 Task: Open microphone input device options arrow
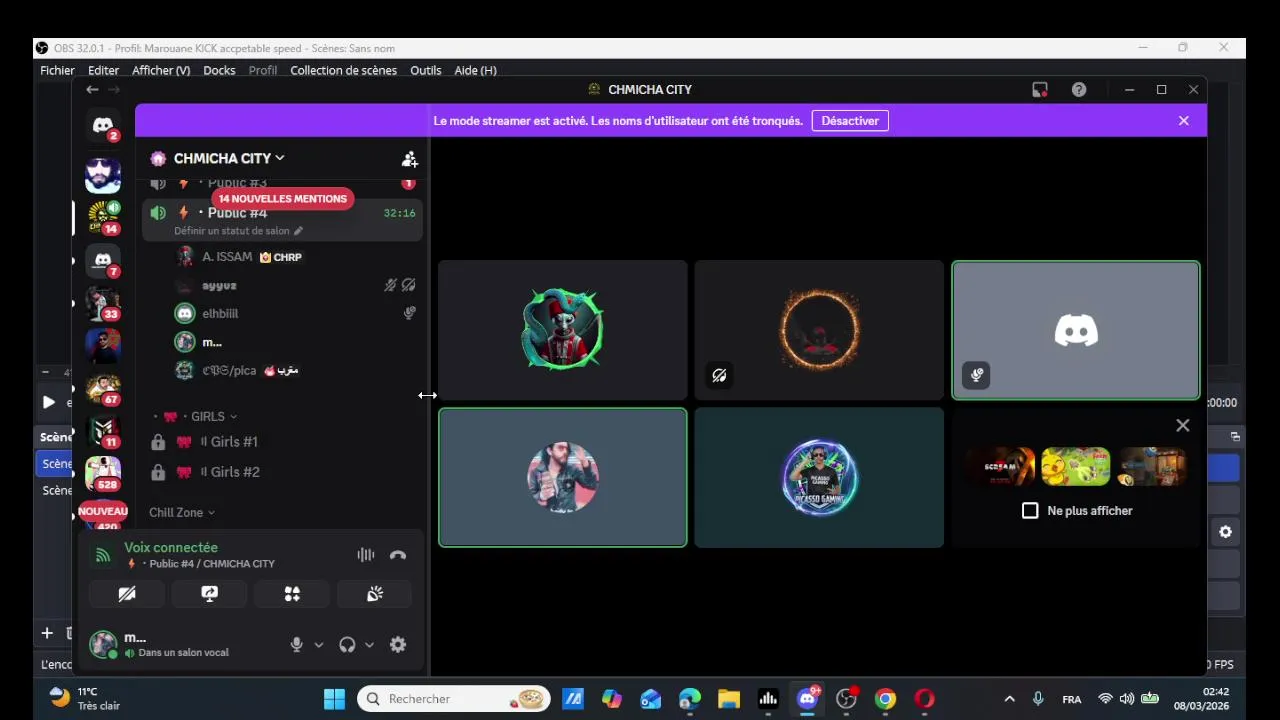319,645
